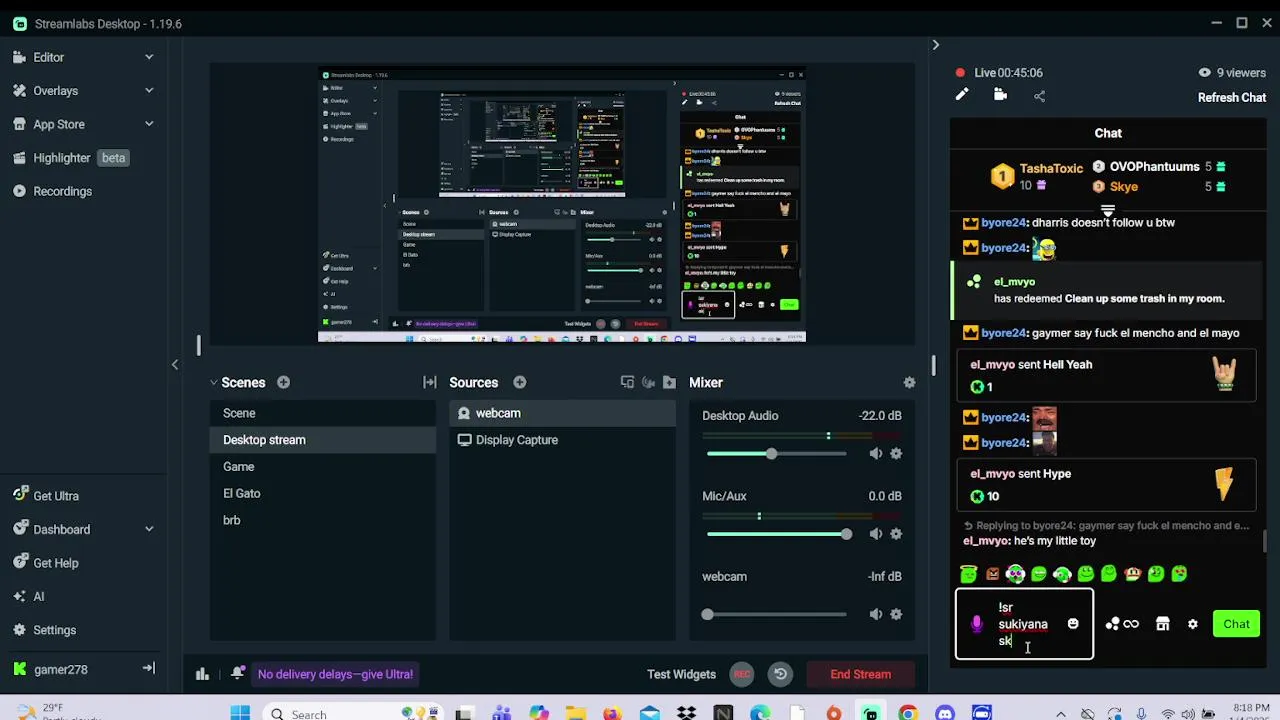
Task: Toggle viewer count visibility eye
Action: tap(1204, 72)
